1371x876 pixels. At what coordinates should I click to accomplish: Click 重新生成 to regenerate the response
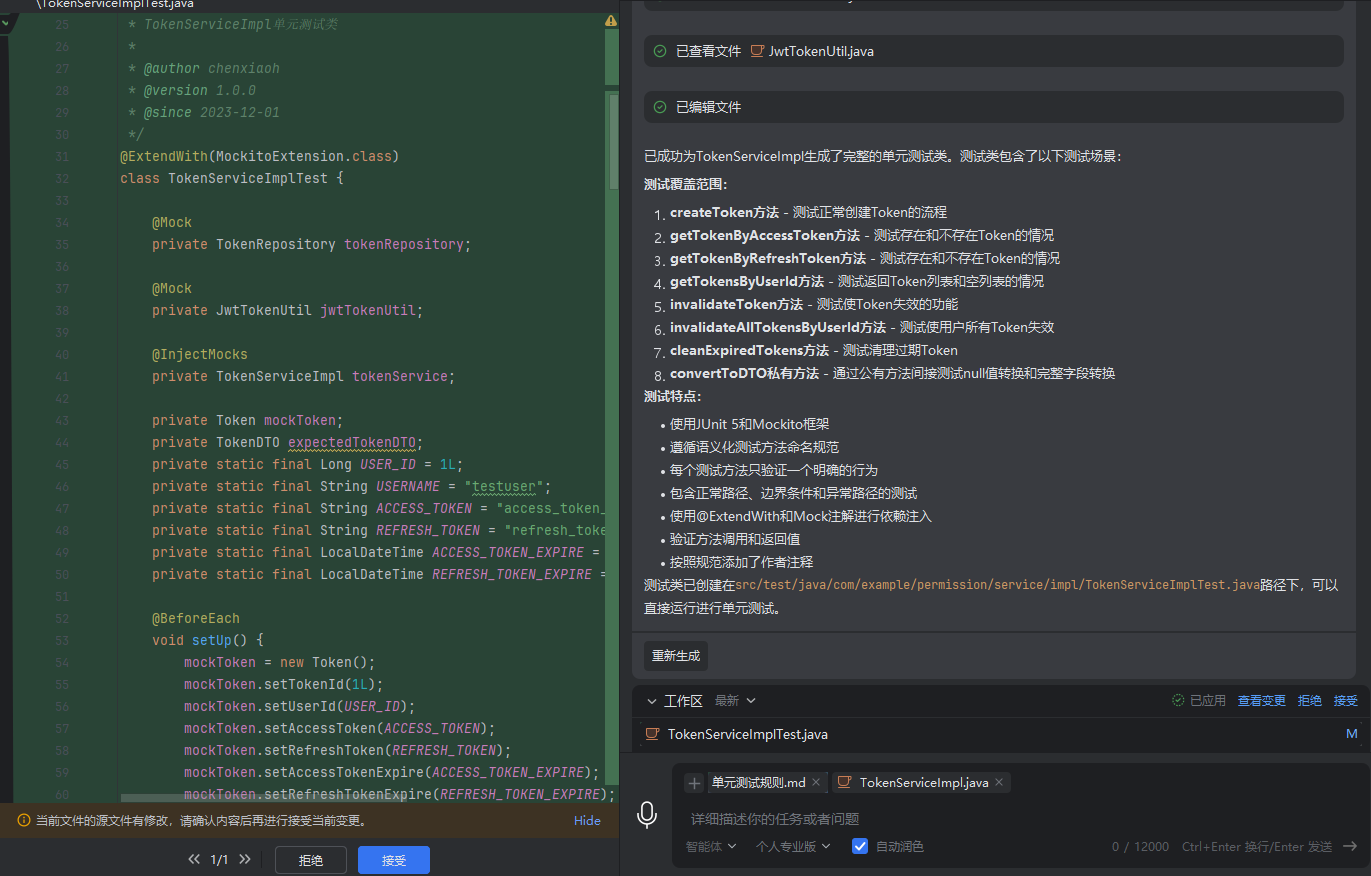pos(676,656)
